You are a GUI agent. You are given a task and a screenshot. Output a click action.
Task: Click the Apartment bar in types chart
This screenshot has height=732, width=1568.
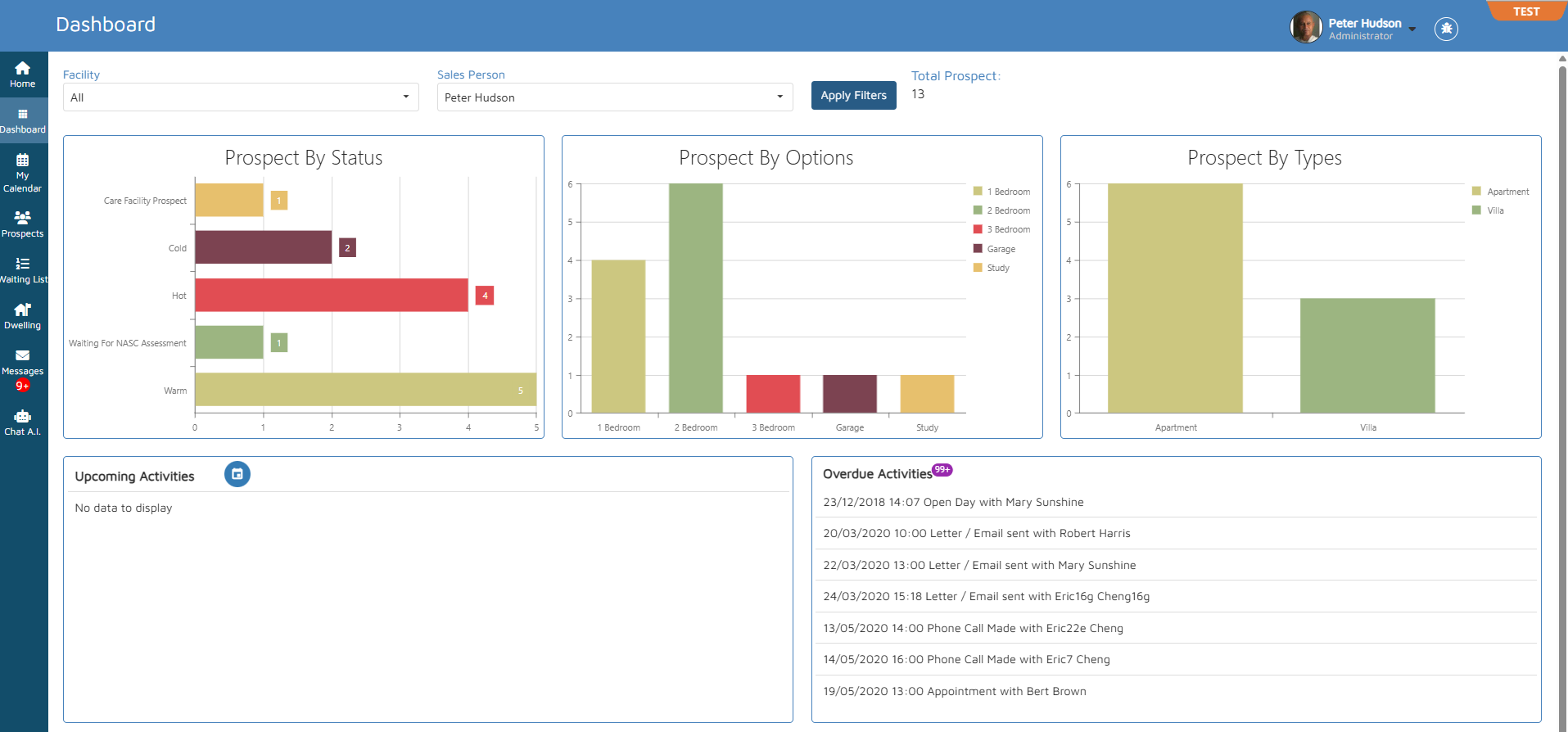coord(1175,298)
